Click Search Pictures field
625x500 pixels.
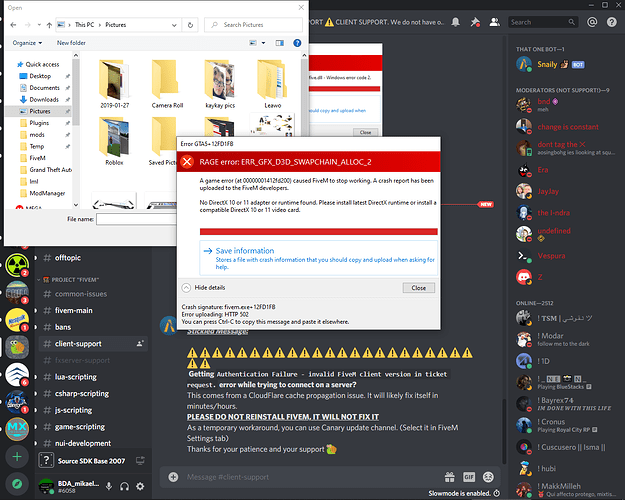(x=254, y=25)
